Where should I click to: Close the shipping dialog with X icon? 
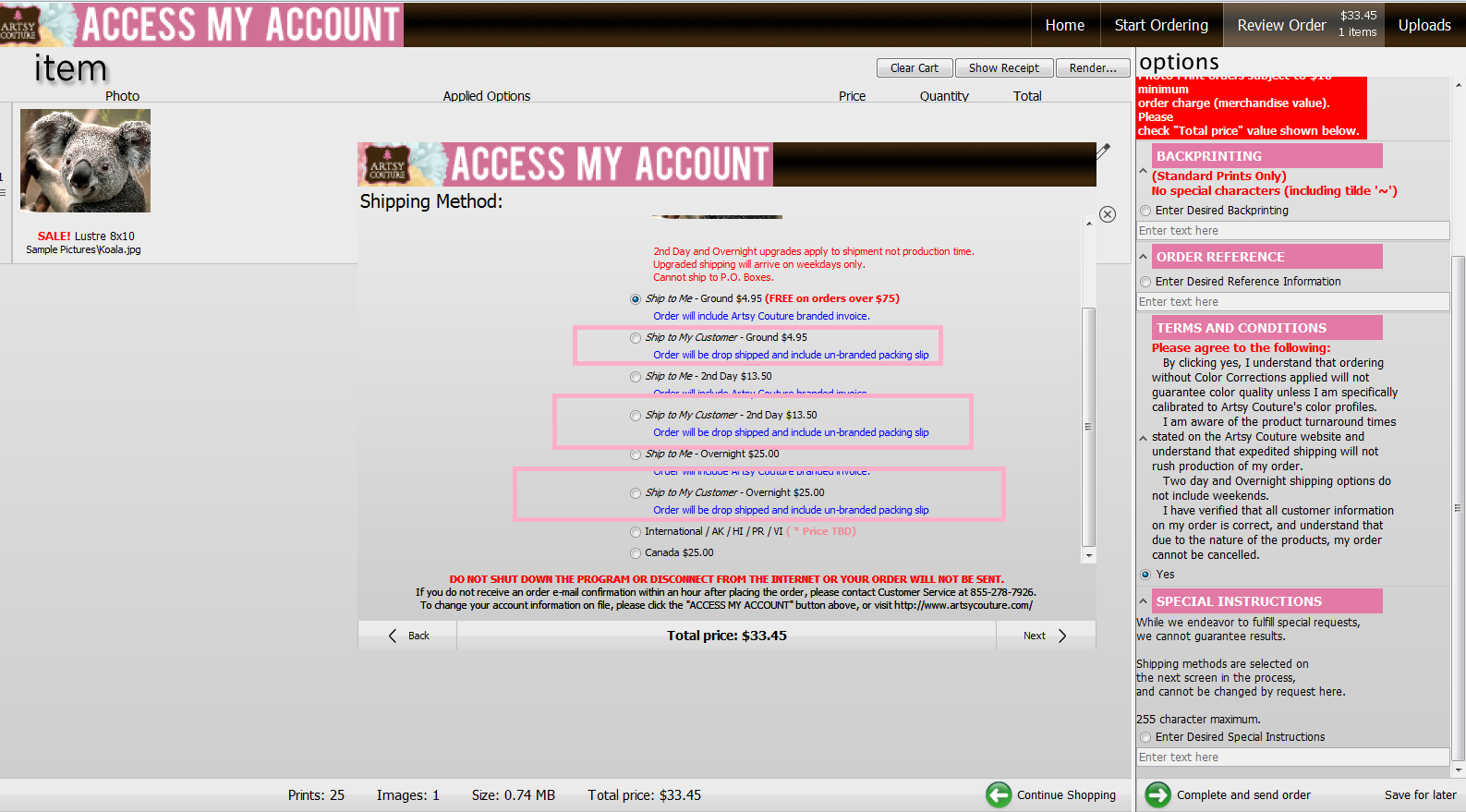(x=1108, y=214)
